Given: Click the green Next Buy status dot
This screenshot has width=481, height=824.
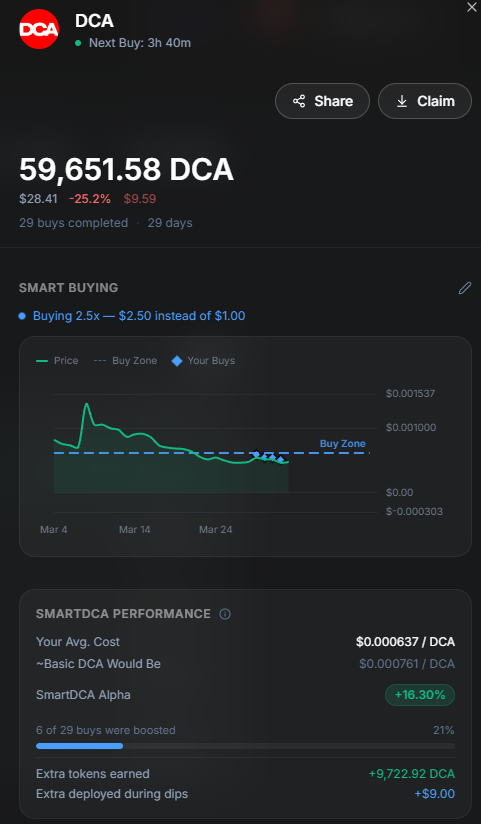Looking at the screenshot, I should pos(78,43).
